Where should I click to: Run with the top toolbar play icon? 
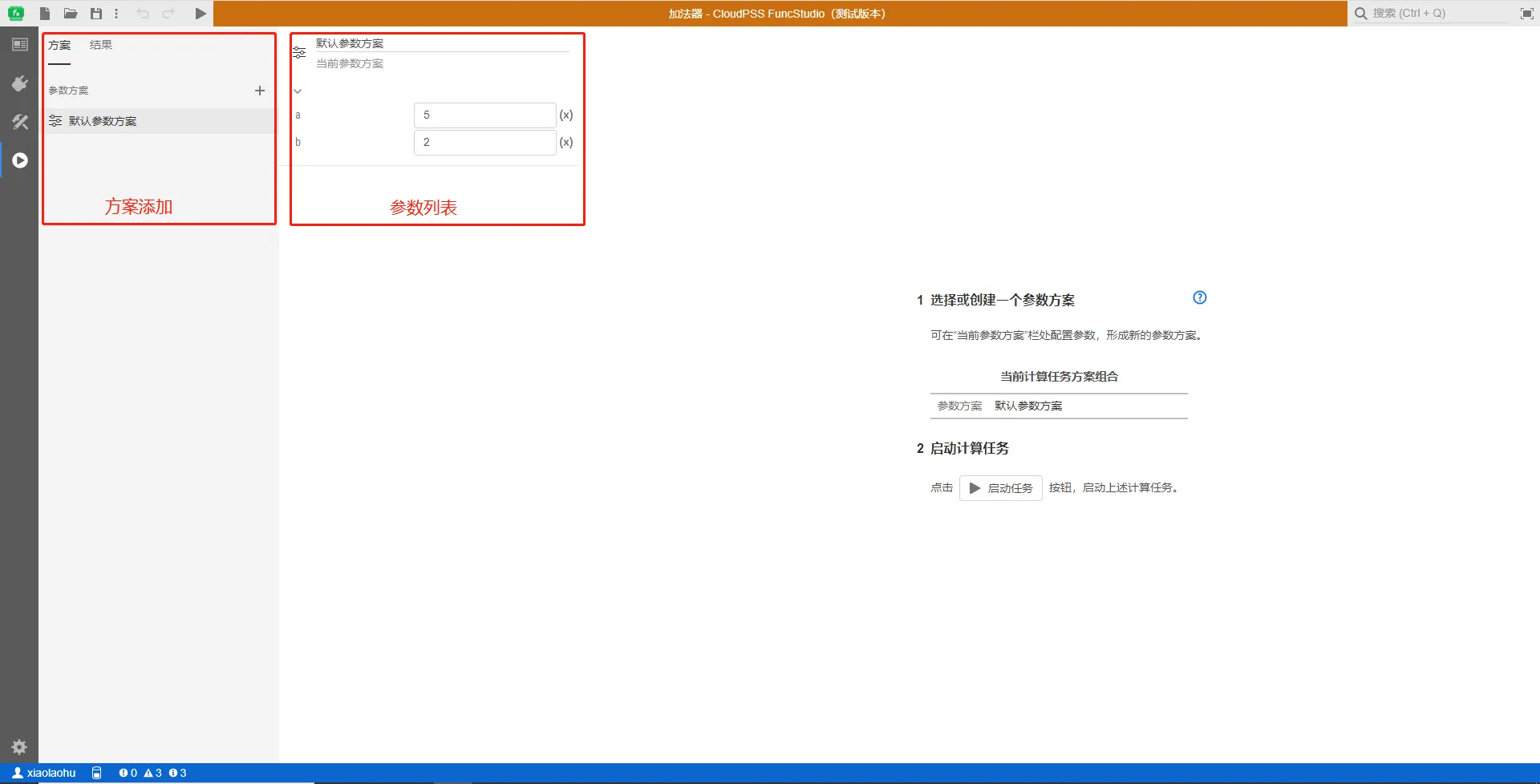click(201, 14)
